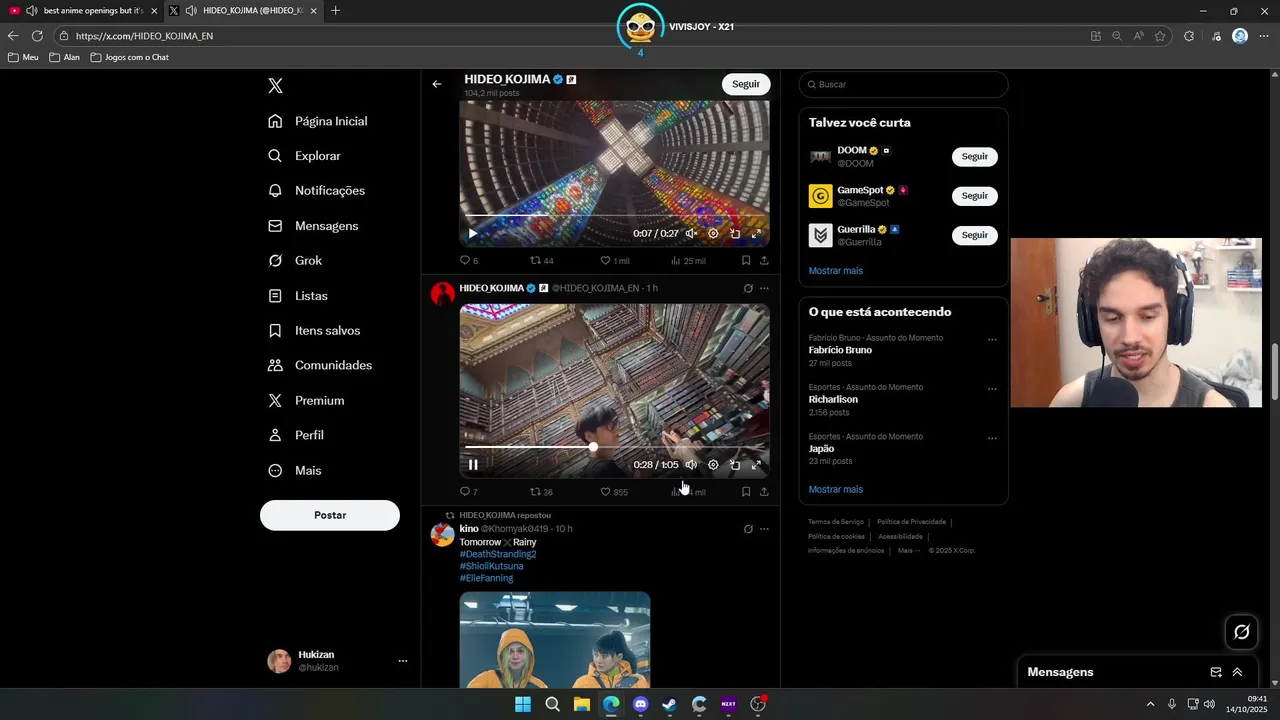The image size is (1280, 720).
Task: View analytics for 25 mil views post
Action: (x=688, y=261)
